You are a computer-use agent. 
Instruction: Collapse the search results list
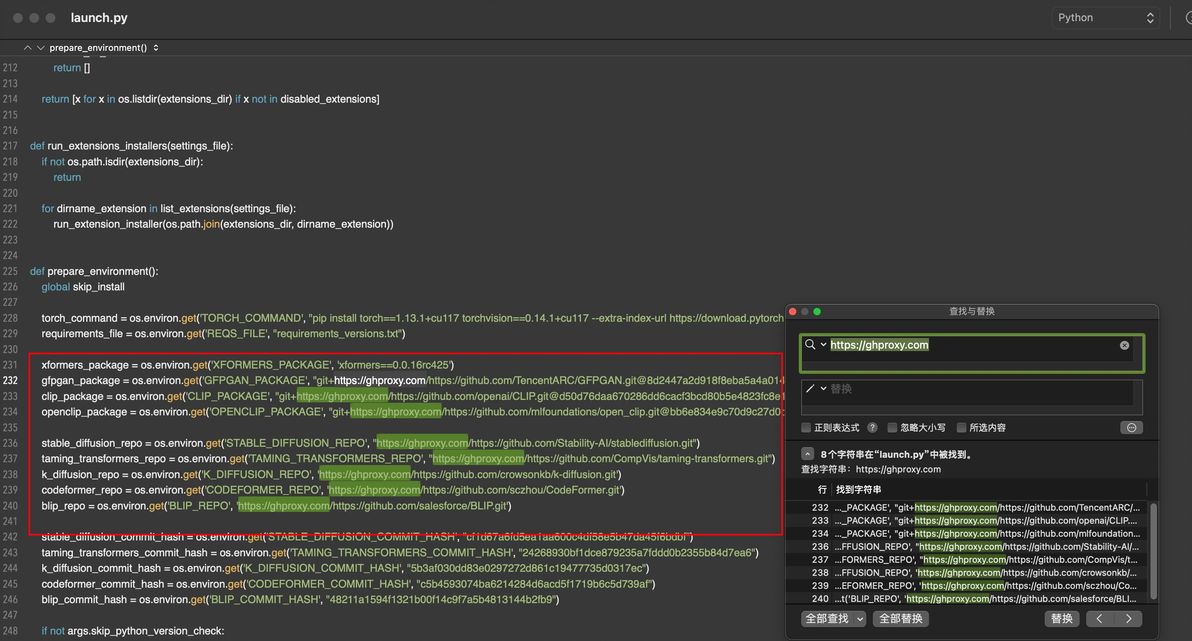coord(807,454)
